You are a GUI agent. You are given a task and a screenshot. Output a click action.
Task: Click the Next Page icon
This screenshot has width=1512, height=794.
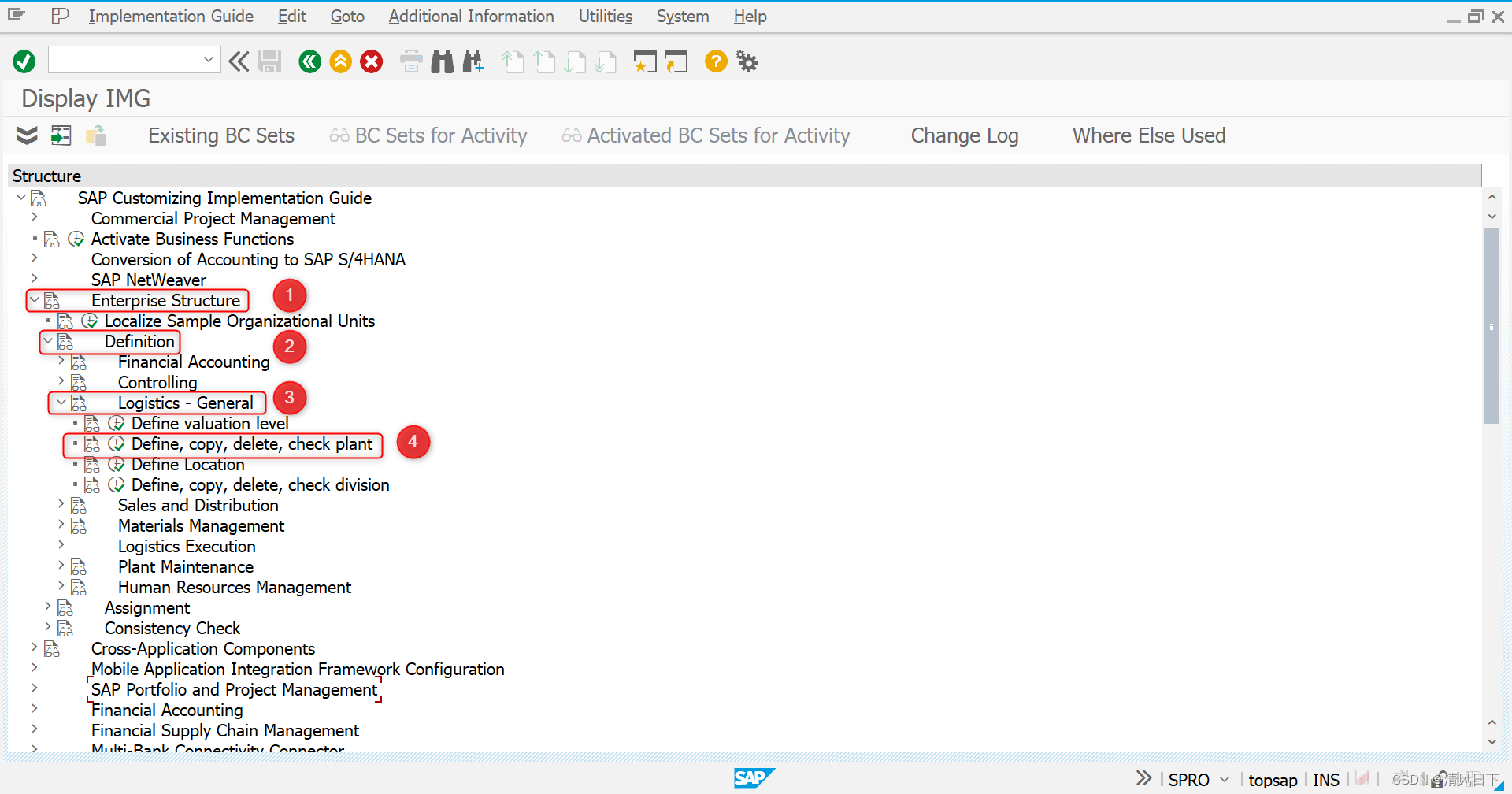click(x=575, y=61)
